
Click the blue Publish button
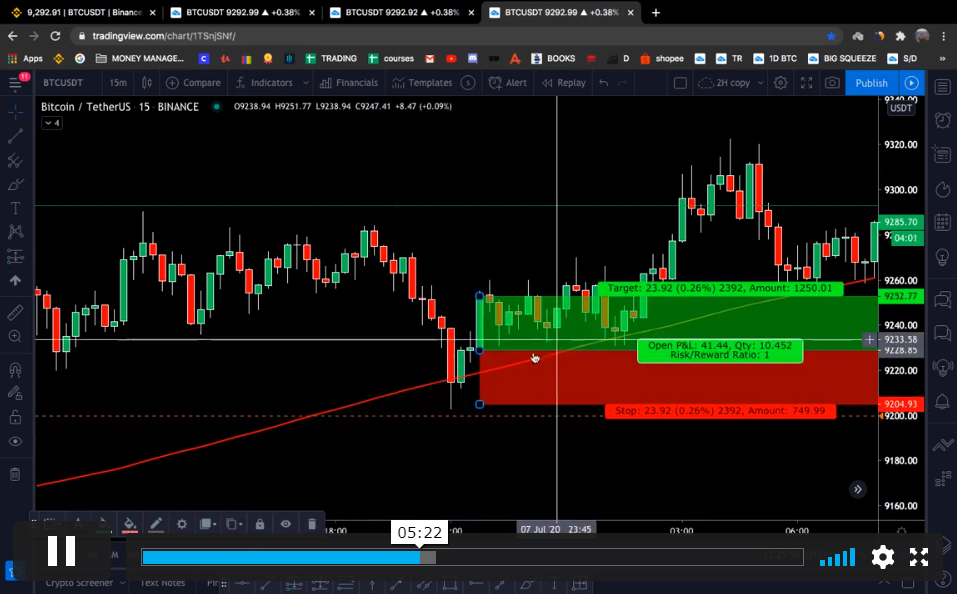[x=872, y=83]
